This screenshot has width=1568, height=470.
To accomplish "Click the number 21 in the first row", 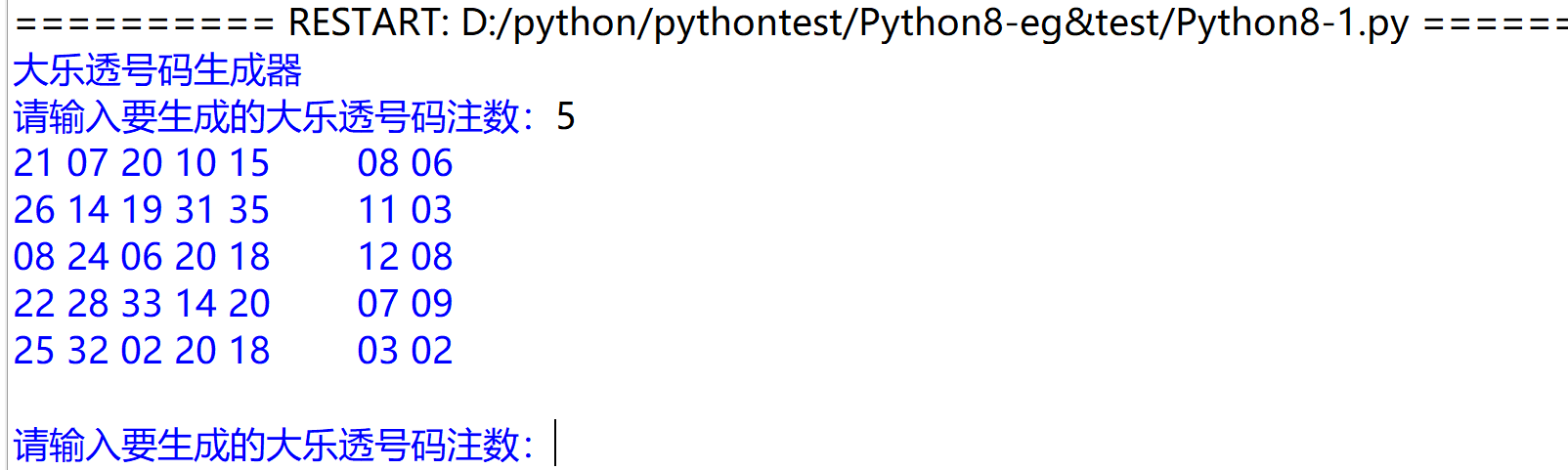I will click(34, 163).
